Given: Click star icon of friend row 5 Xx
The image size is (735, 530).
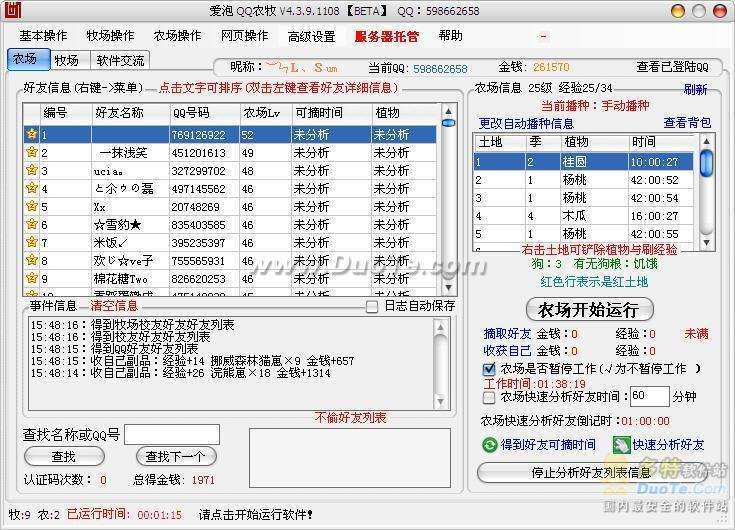Looking at the screenshot, I should click(x=31, y=206).
